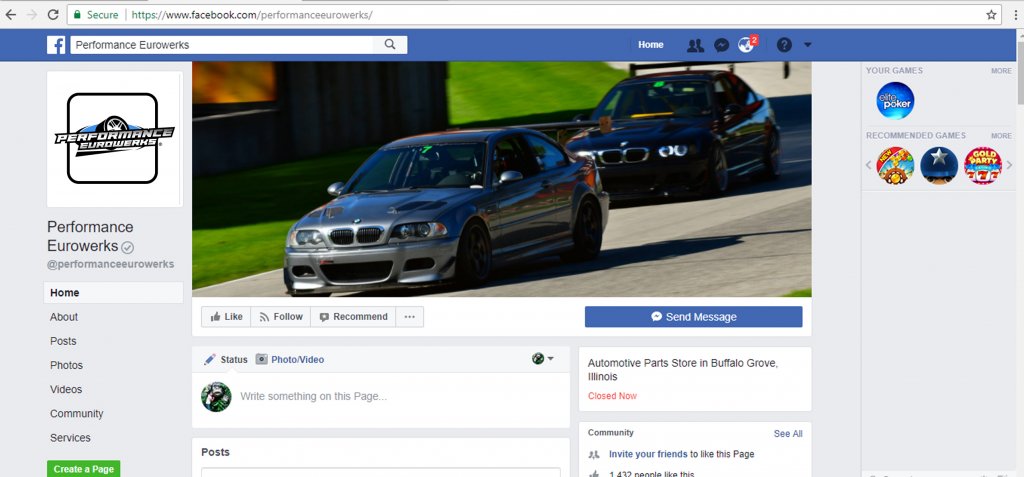Open the Messenger icon in top bar

pos(721,45)
